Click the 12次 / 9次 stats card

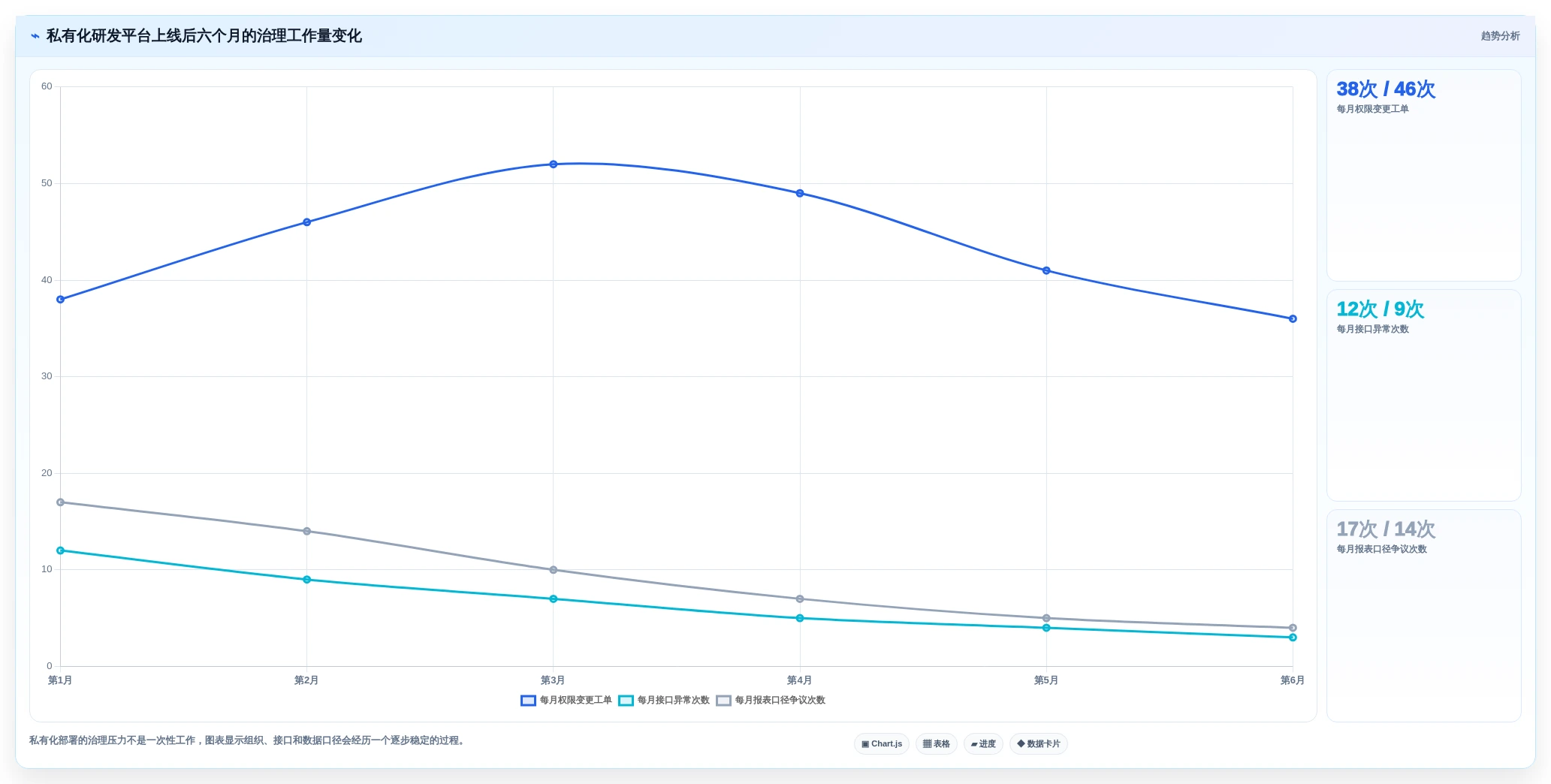(1423, 396)
